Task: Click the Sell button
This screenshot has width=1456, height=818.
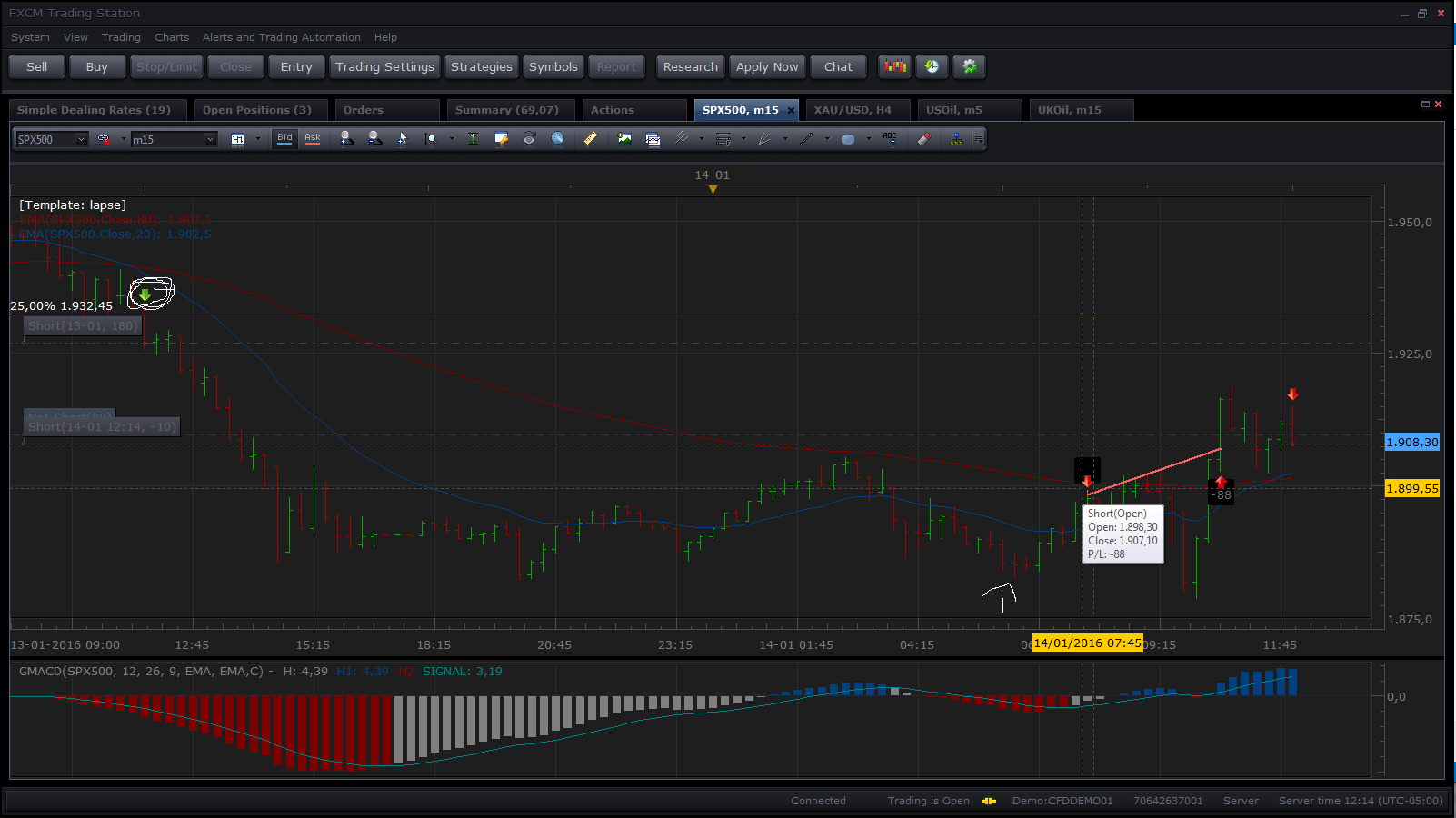Action: (x=37, y=66)
